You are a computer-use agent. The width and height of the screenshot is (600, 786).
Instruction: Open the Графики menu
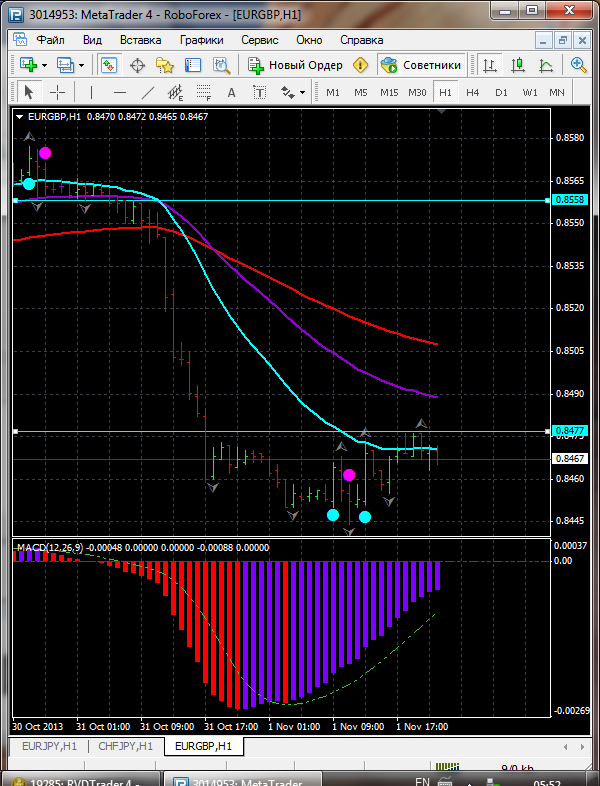[x=202, y=40]
